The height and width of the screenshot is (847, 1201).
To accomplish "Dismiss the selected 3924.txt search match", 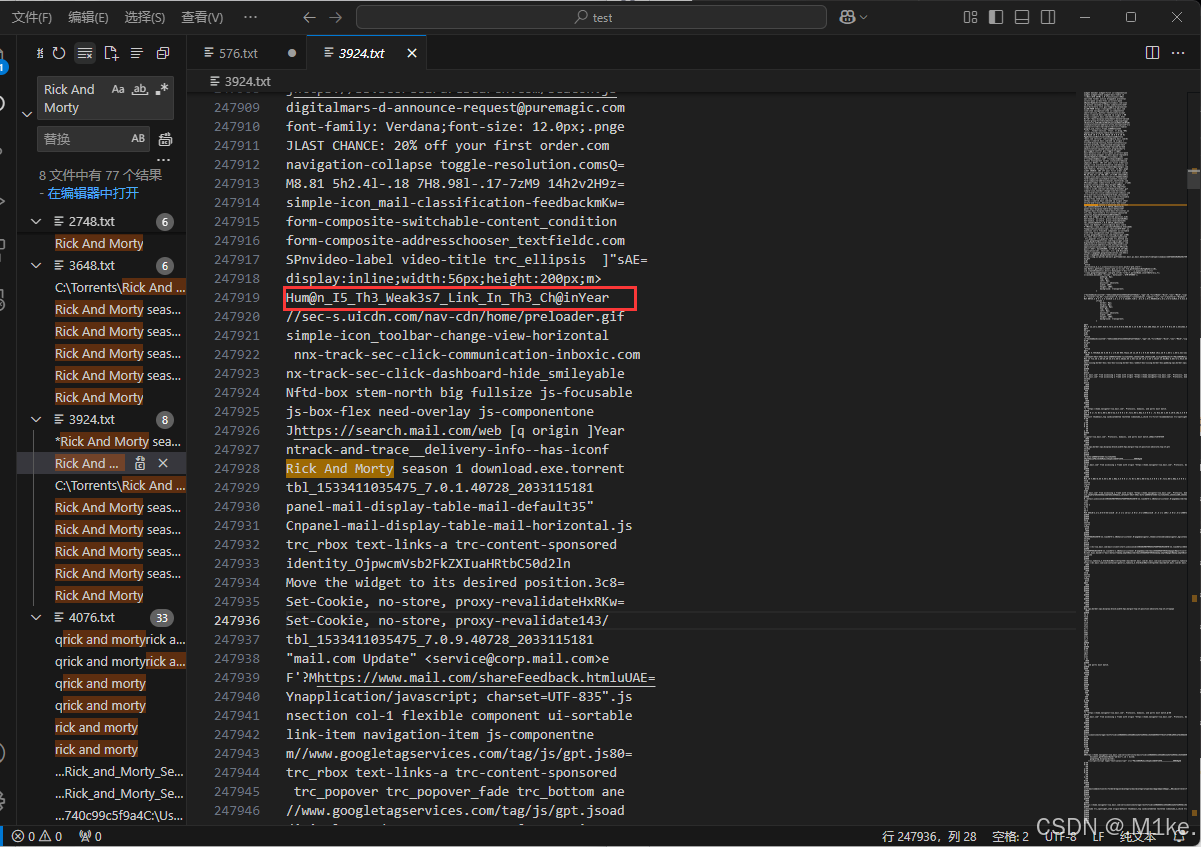I will point(163,463).
